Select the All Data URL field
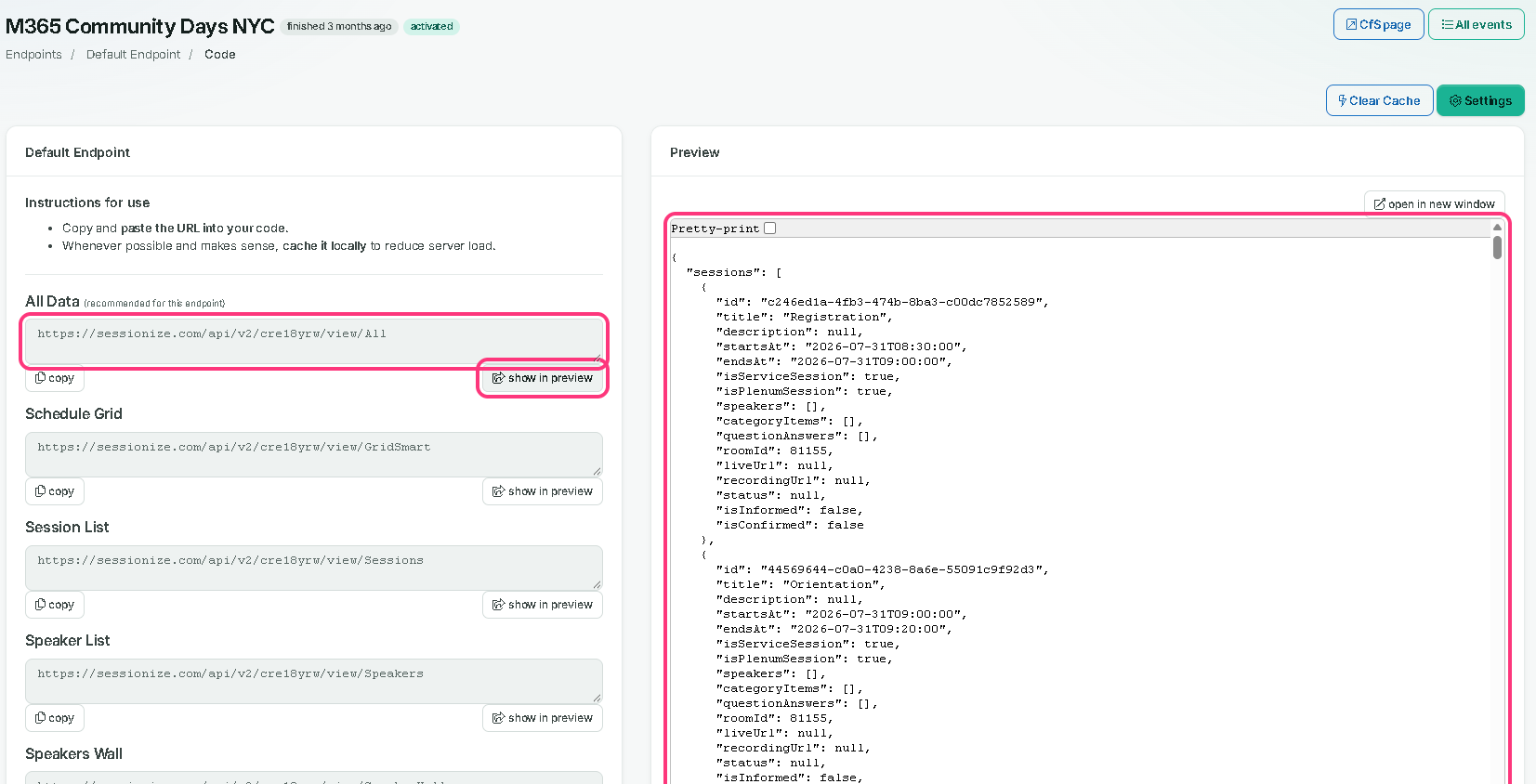Screen dimensions: 1536x784 point(314,340)
